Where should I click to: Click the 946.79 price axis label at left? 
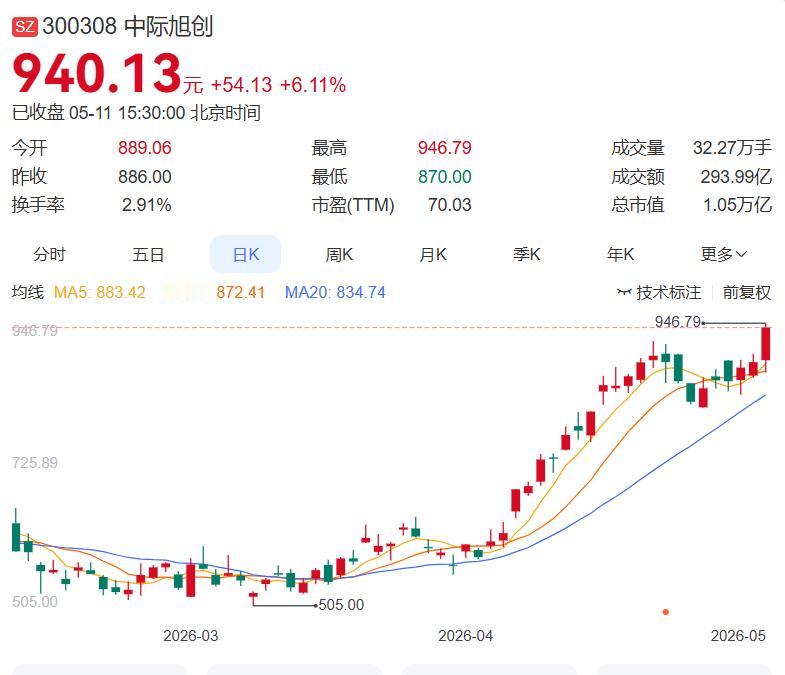coord(35,330)
